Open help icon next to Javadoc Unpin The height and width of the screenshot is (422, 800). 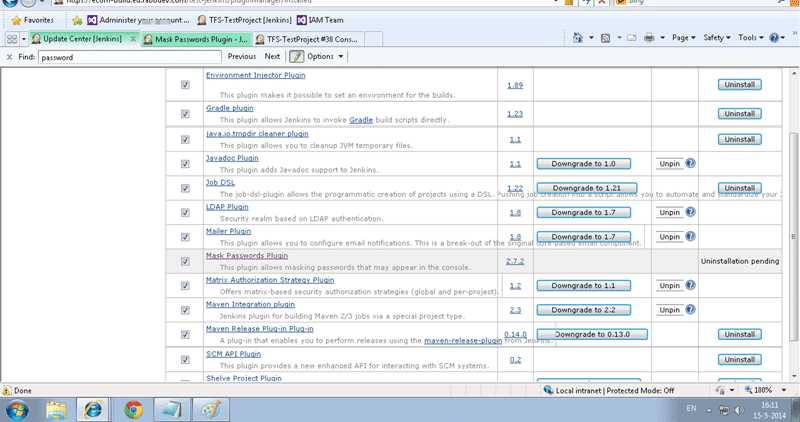pos(690,163)
